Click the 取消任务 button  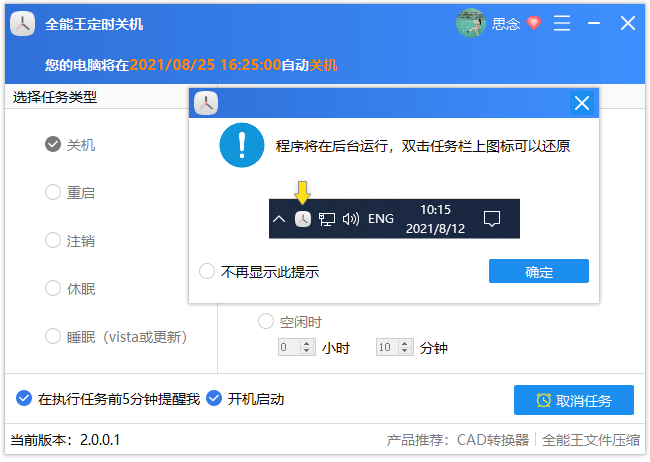[x=574, y=400]
